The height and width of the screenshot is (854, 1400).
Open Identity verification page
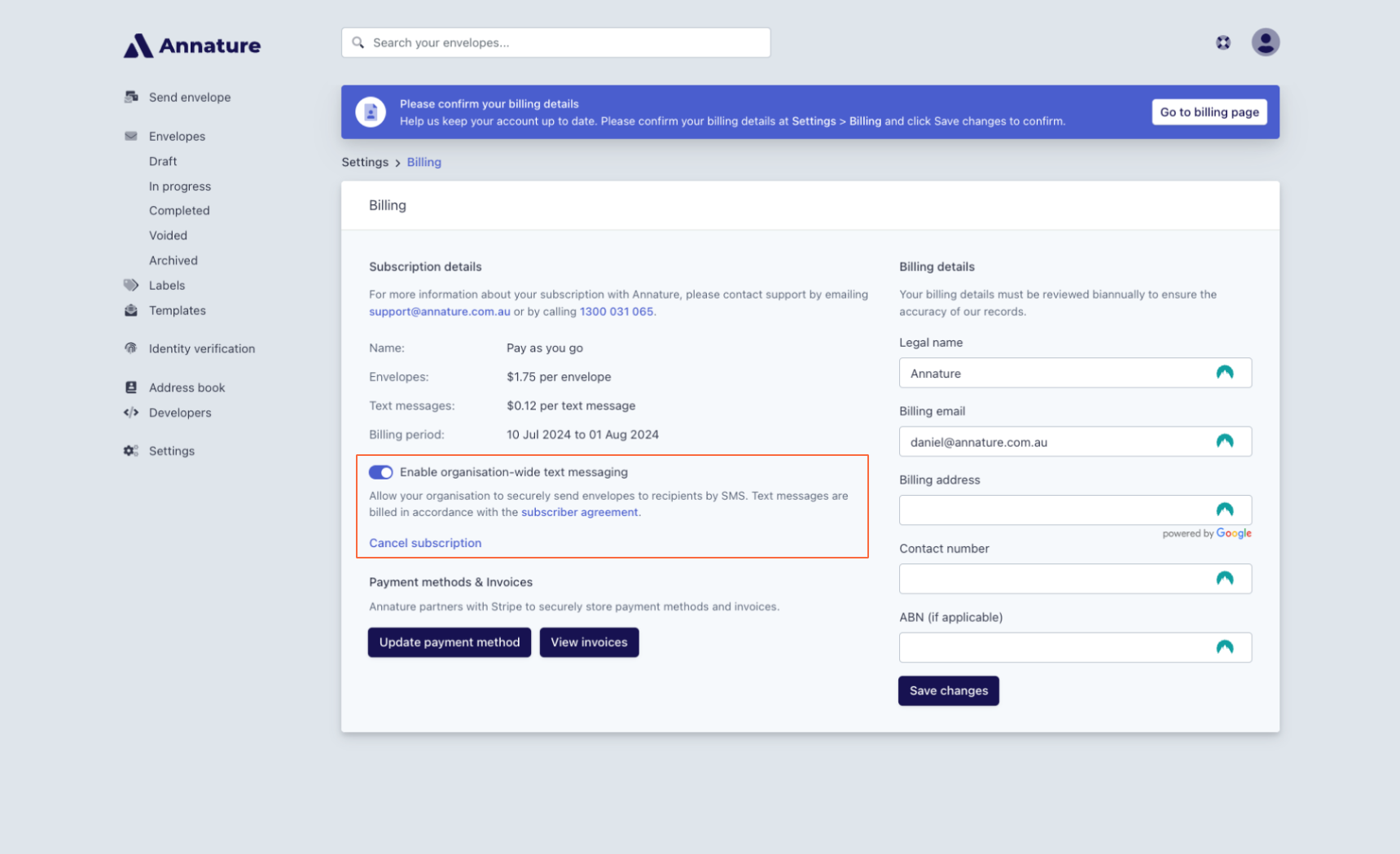pos(202,348)
